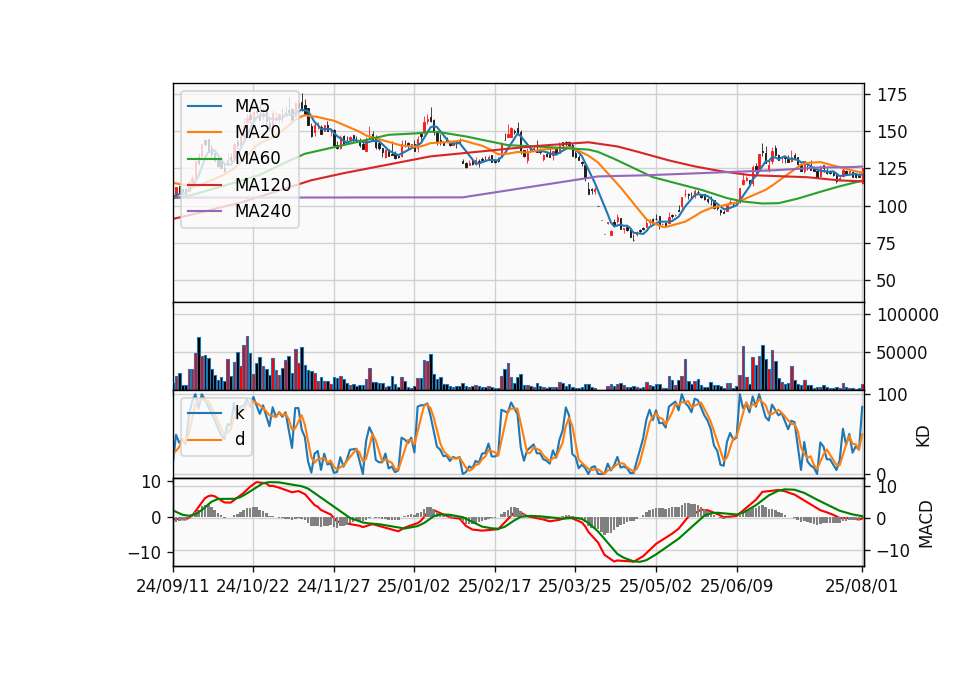Click the 50 price axis label
Viewport: 960px width, 690px height.
pos(887,281)
